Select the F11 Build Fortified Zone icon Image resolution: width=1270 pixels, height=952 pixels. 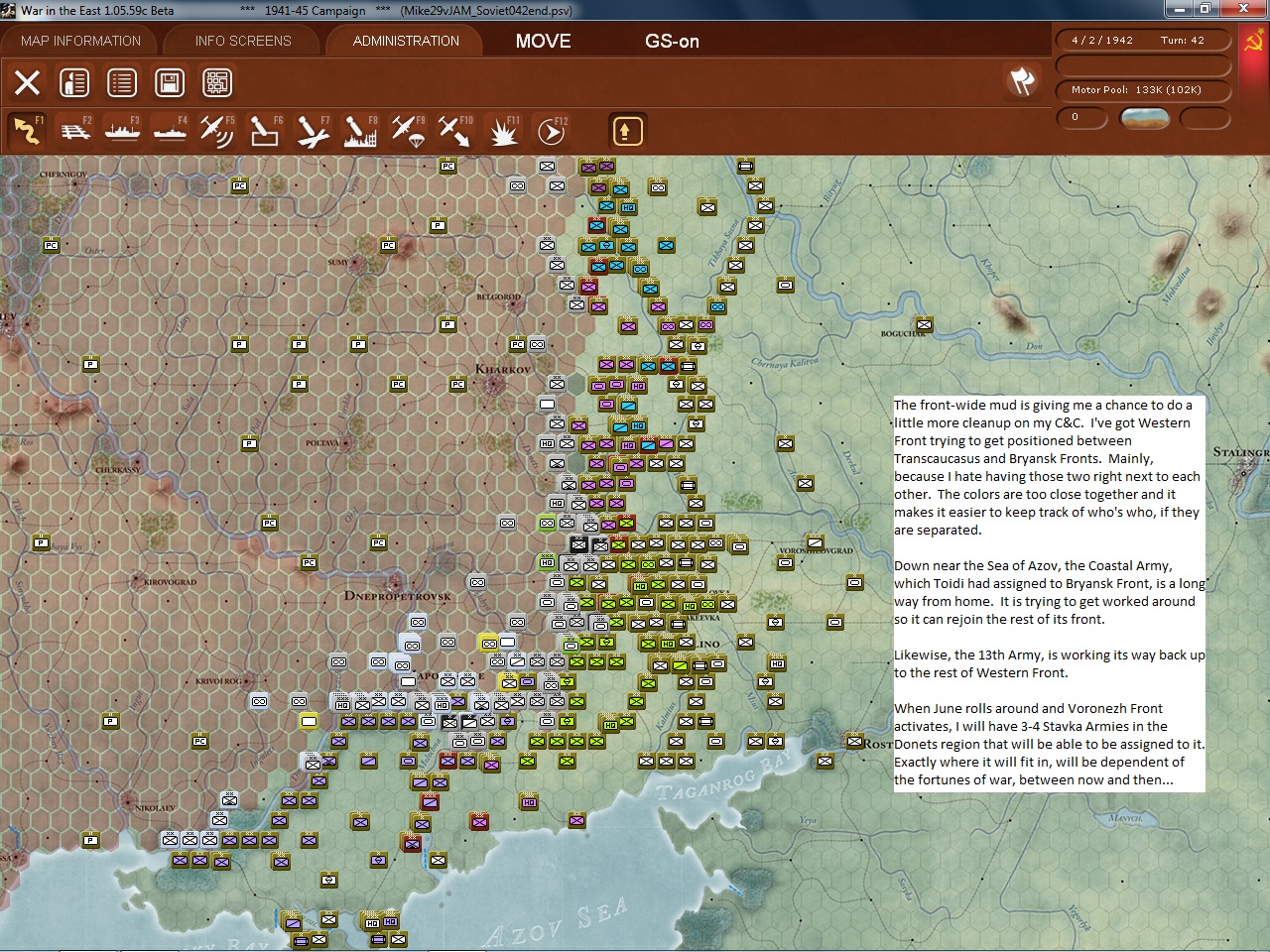503,130
